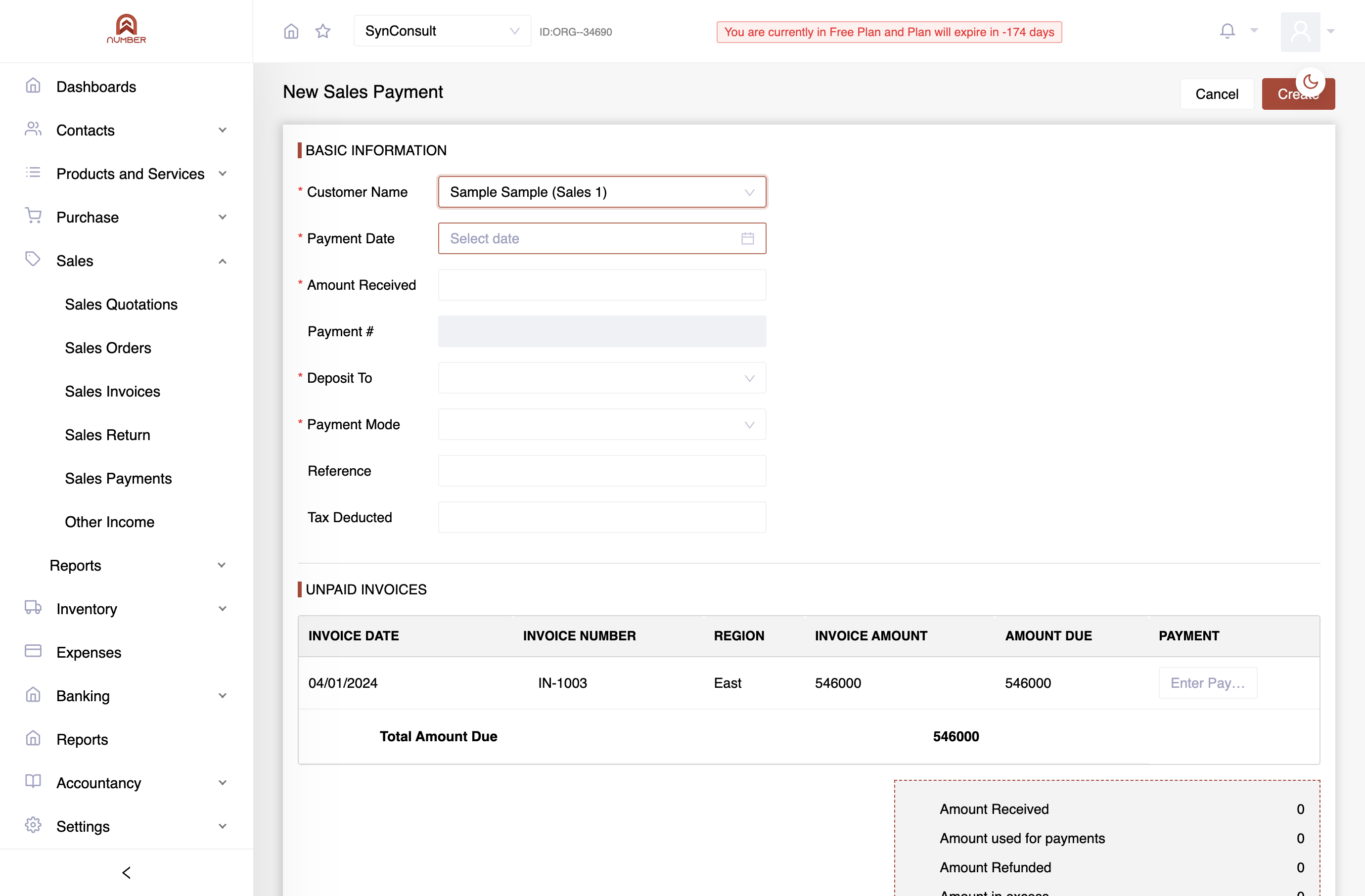Viewport: 1365px width, 896px height.
Task: Open the Payment Date calendar icon
Action: click(747, 238)
